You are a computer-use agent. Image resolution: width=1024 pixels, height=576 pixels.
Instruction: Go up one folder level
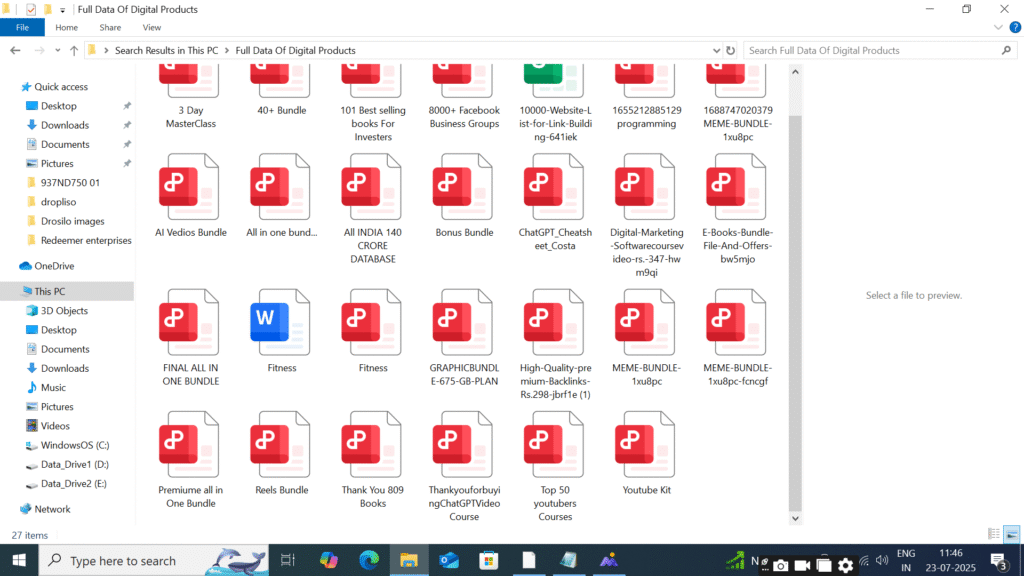coord(73,50)
